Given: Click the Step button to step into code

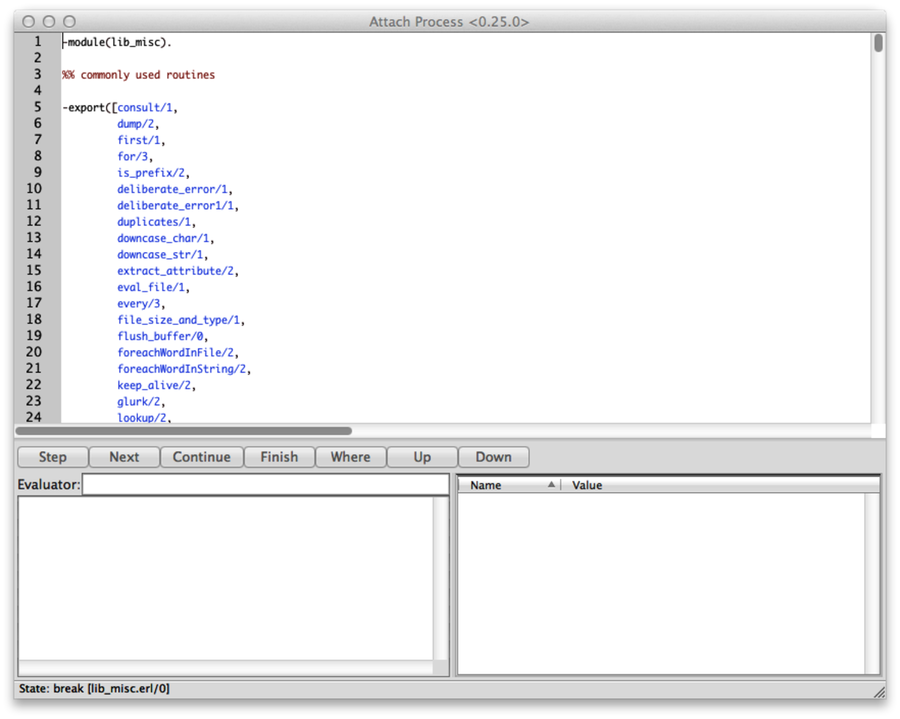Looking at the screenshot, I should pos(52,456).
